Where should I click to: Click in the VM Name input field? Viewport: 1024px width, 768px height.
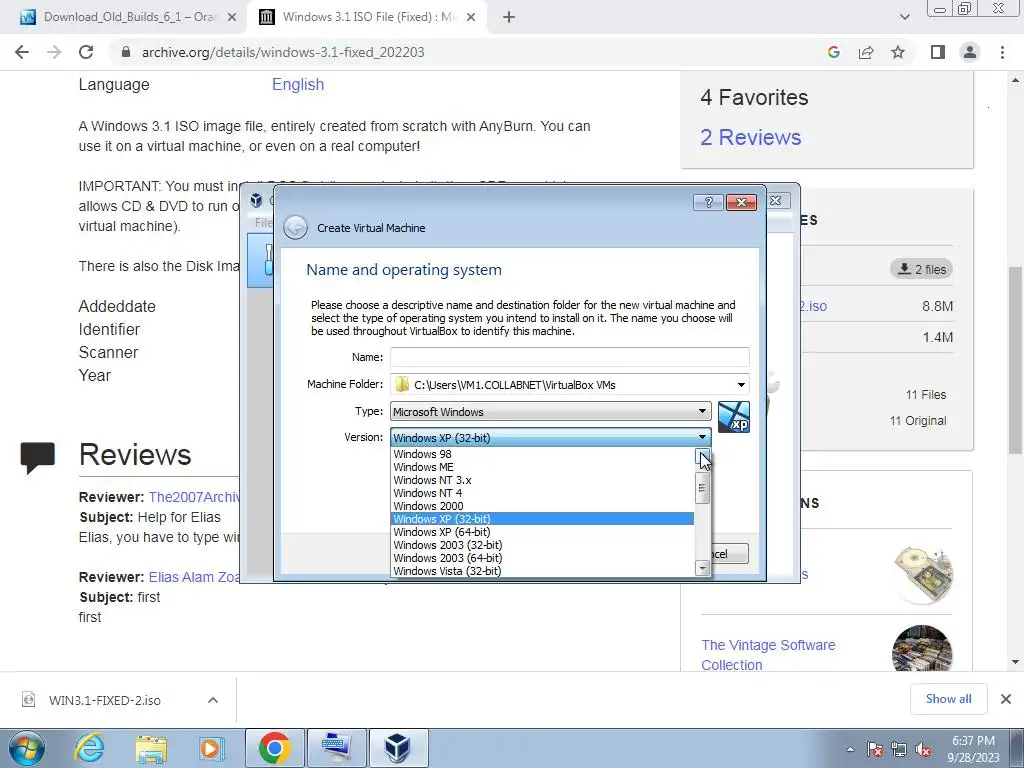tap(569, 357)
